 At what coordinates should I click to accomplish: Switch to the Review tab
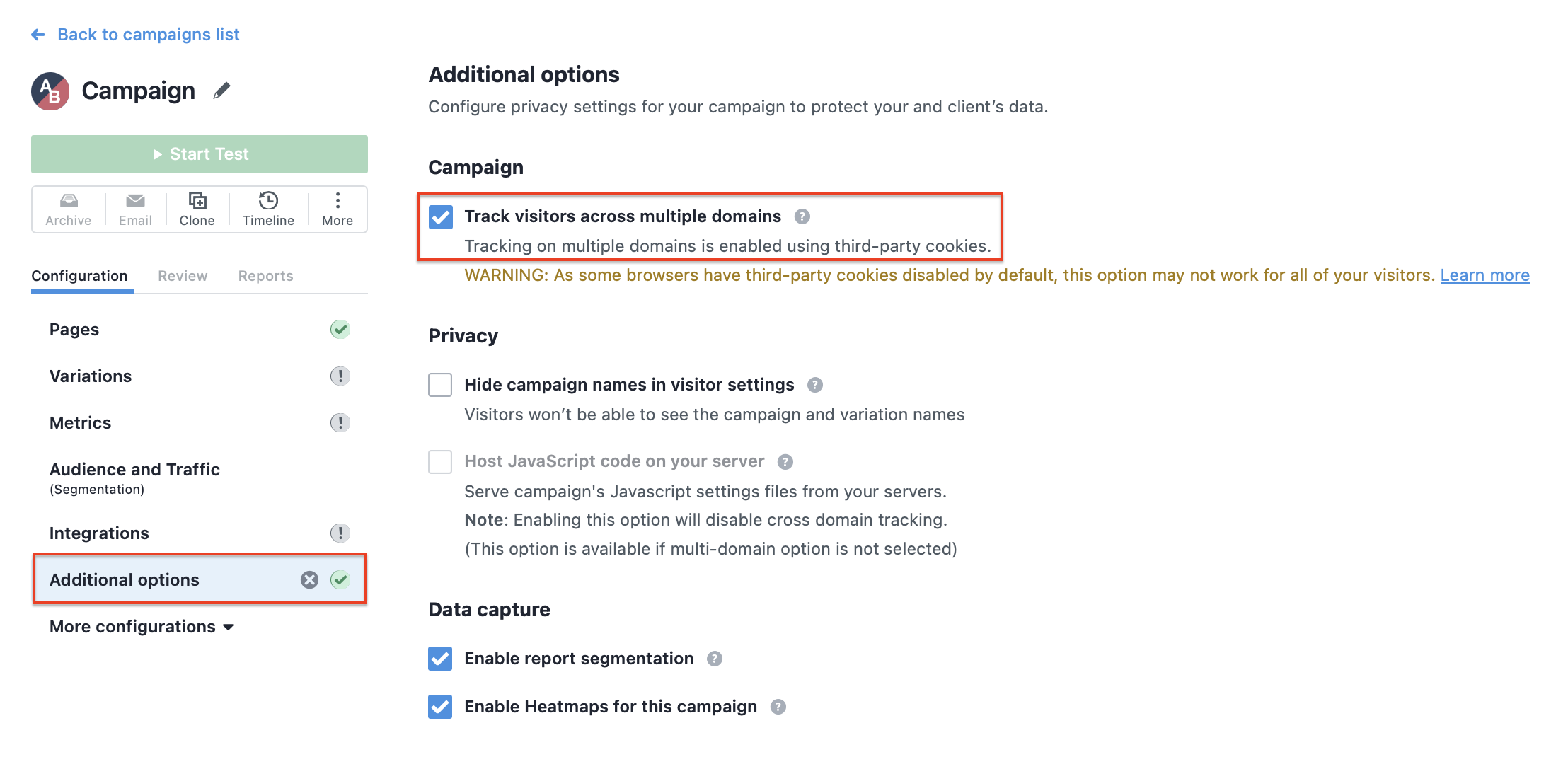tap(183, 276)
